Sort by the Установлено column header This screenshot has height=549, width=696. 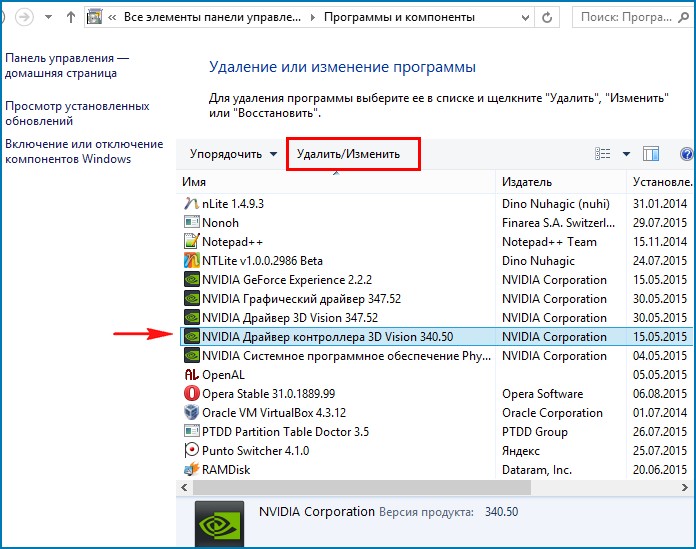[661, 182]
